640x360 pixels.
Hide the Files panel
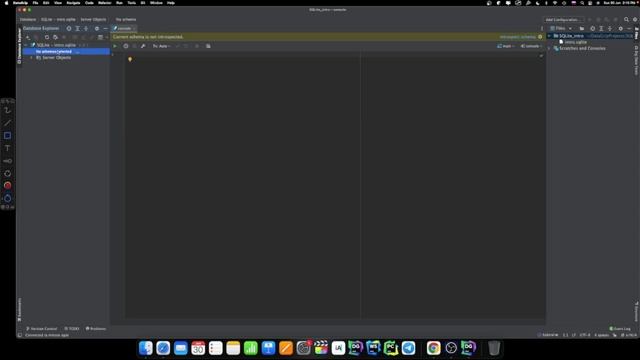click(629, 29)
